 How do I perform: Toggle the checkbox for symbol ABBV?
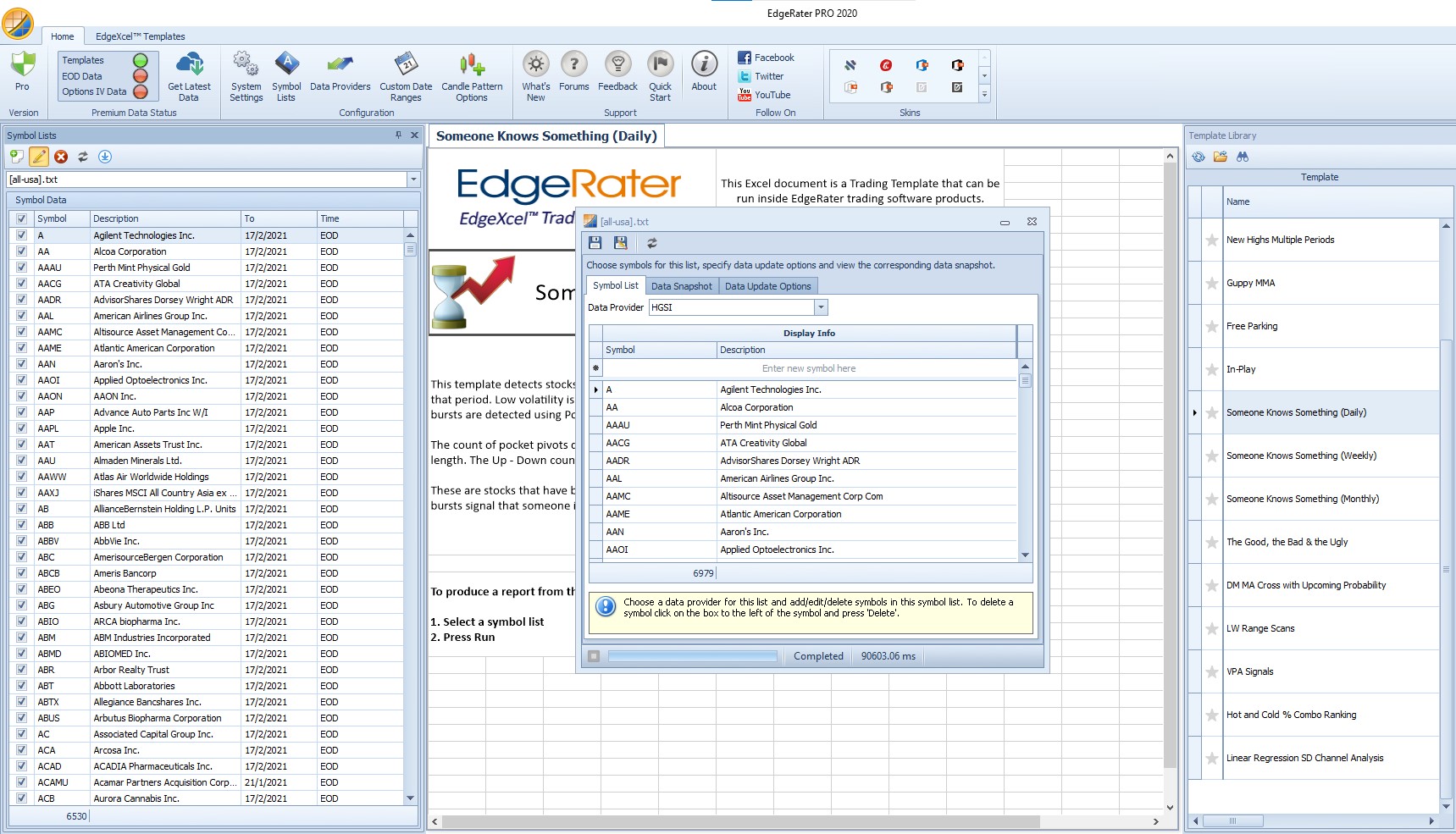(21, 541)
